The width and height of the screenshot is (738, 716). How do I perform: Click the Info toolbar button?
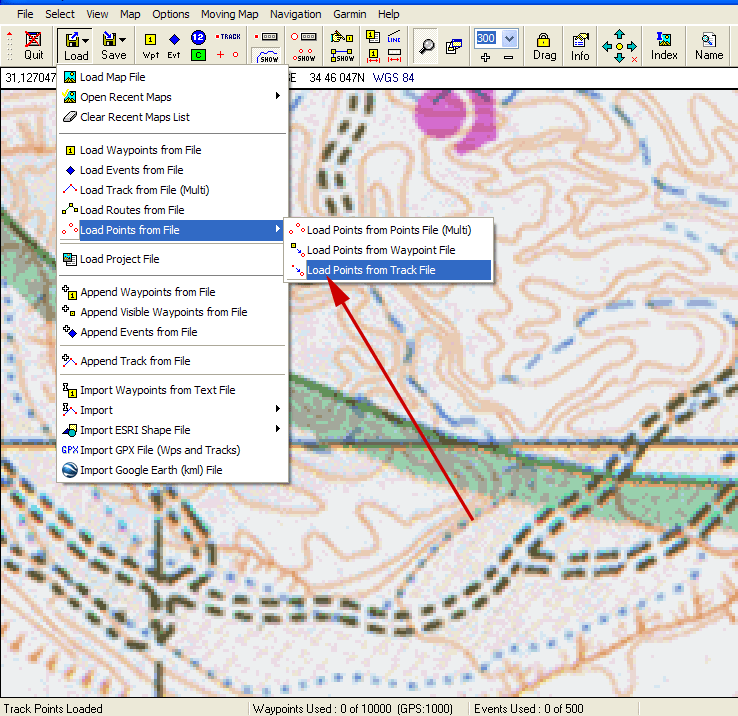coord(580,46)
